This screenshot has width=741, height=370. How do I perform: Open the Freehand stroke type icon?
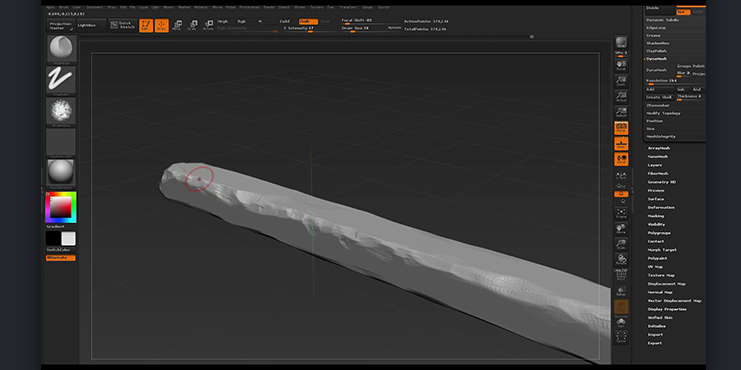pyautogui.click(x=61, y=79)
